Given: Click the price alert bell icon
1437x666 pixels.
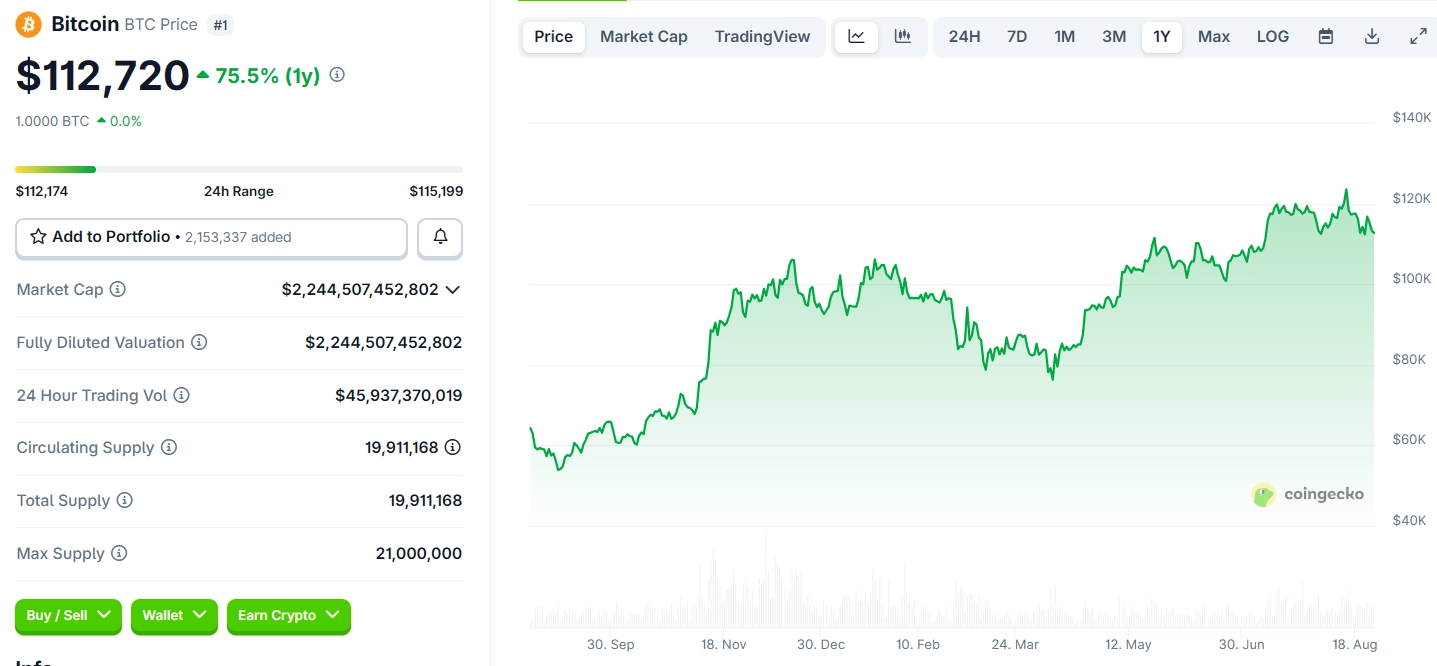Looking at the screenshot, I should pyautogui.click(x=440, y=238).
